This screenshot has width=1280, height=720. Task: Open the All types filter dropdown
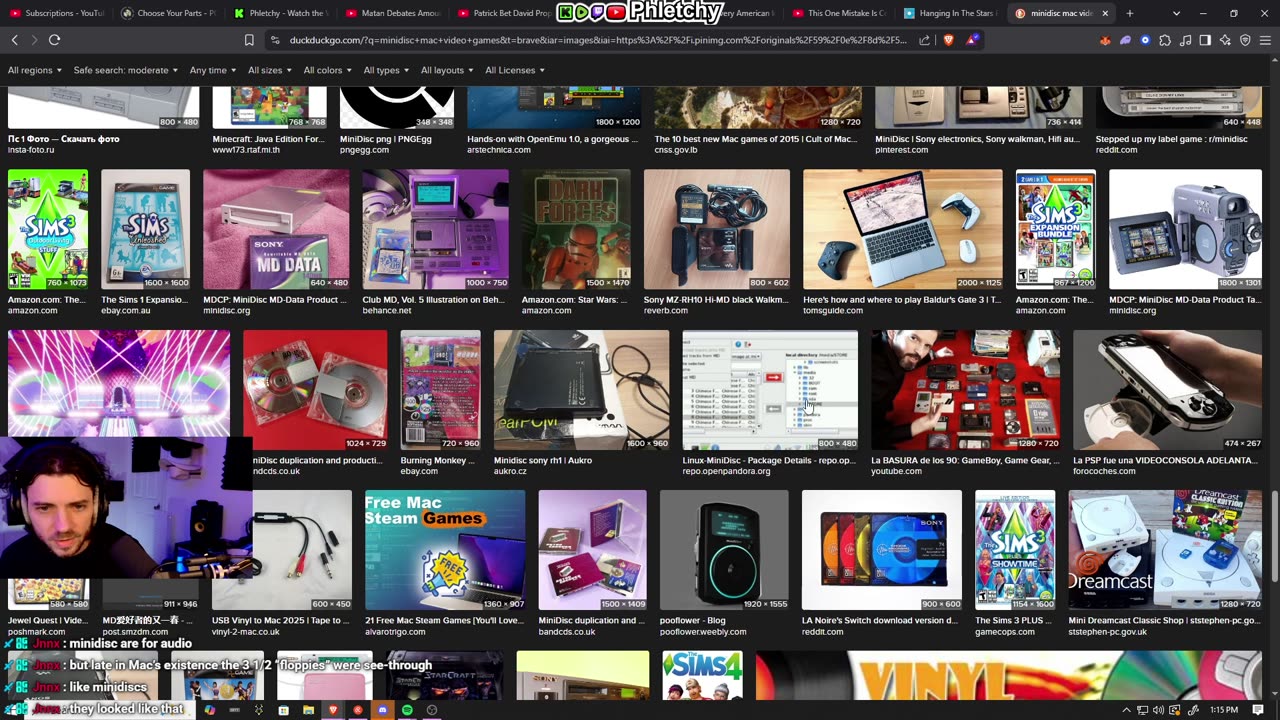386,70
